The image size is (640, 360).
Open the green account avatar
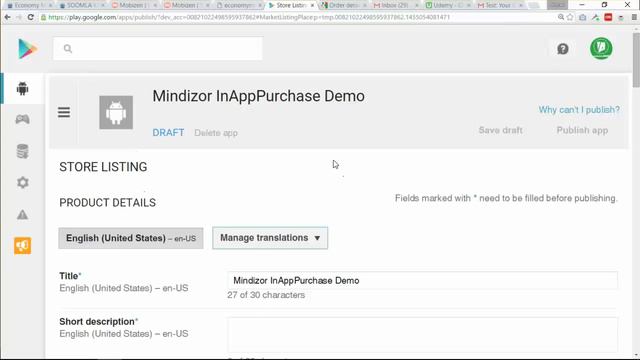pos(601,48)
